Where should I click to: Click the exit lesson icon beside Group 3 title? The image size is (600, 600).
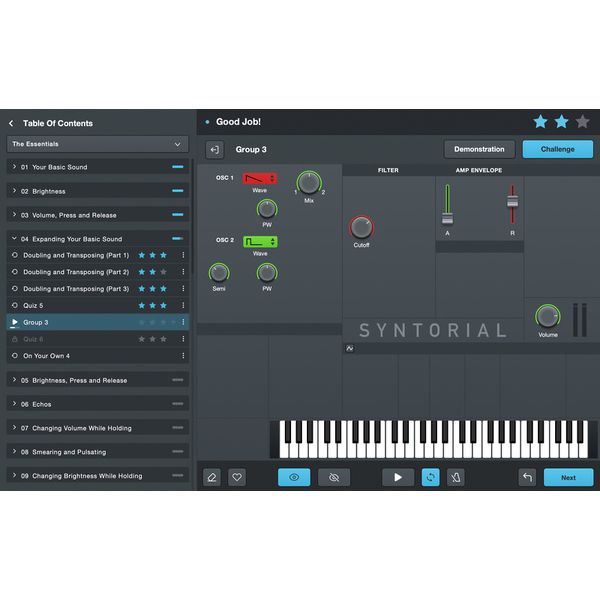215,150
